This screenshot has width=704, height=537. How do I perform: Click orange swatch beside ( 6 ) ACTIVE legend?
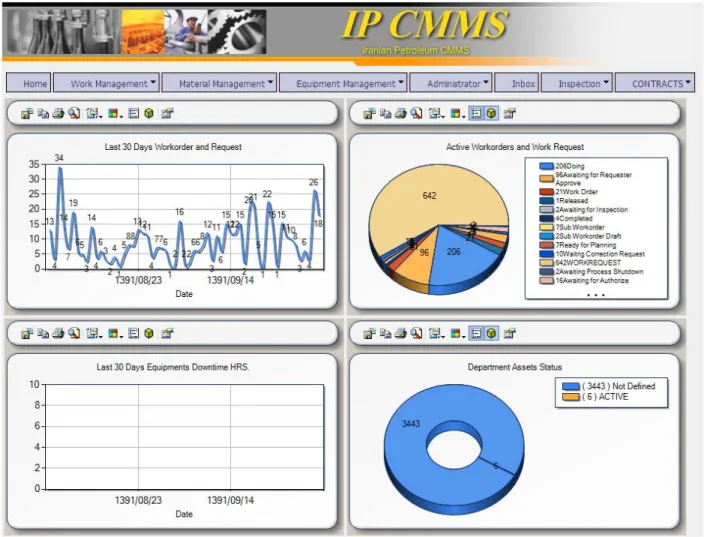tap(571, 397)
